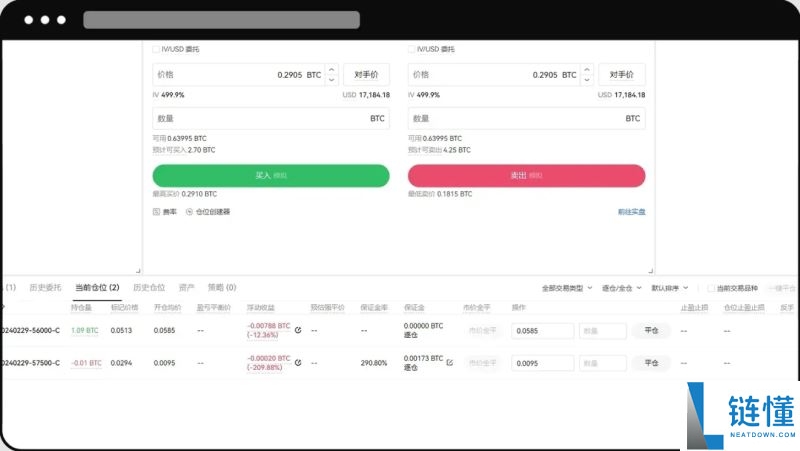Click the resize handle at left panel's corner
800x451 pixels.
pos(138,271)
